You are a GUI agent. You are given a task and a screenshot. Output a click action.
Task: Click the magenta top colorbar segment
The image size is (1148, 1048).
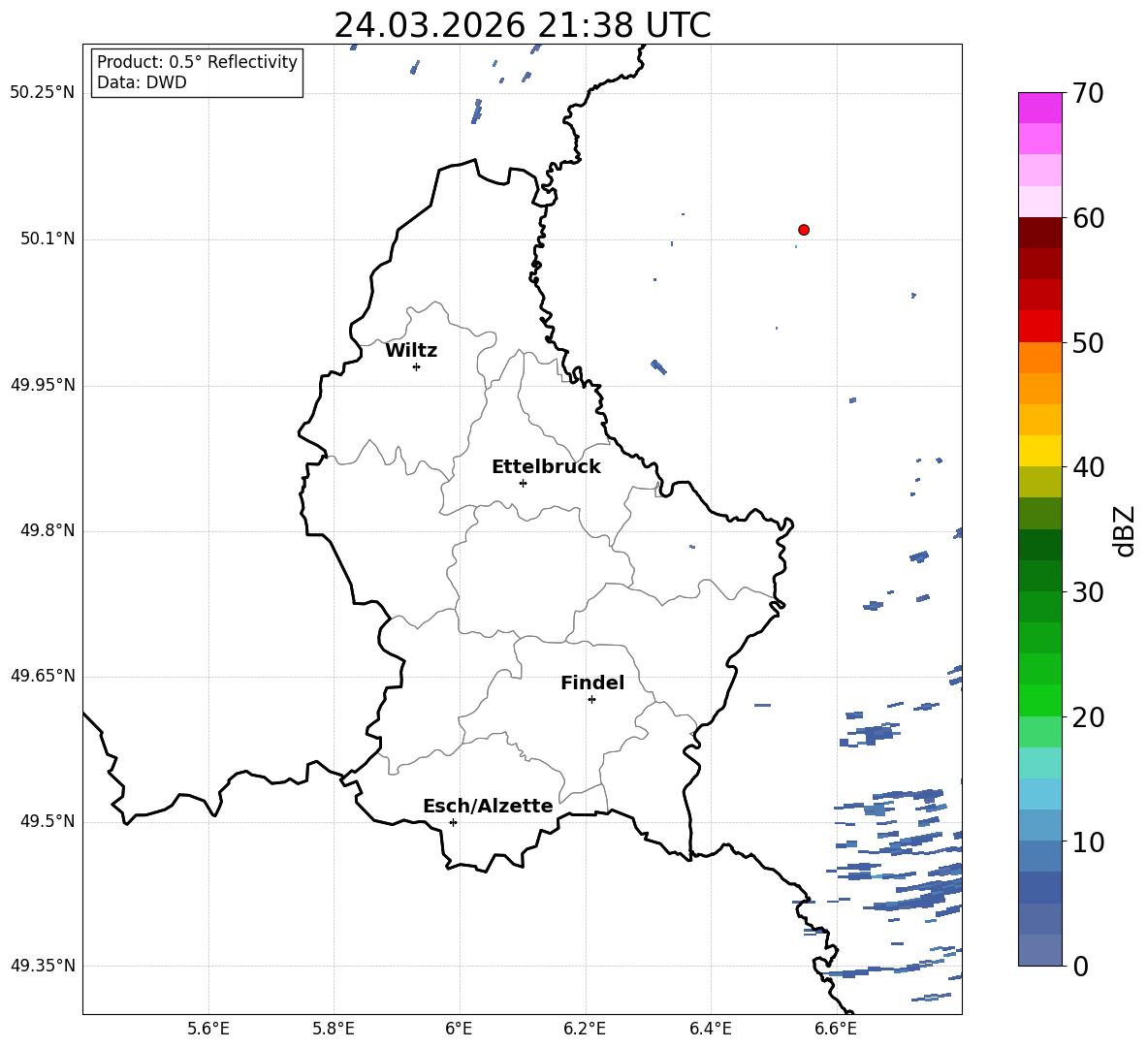coord(1039,108)
